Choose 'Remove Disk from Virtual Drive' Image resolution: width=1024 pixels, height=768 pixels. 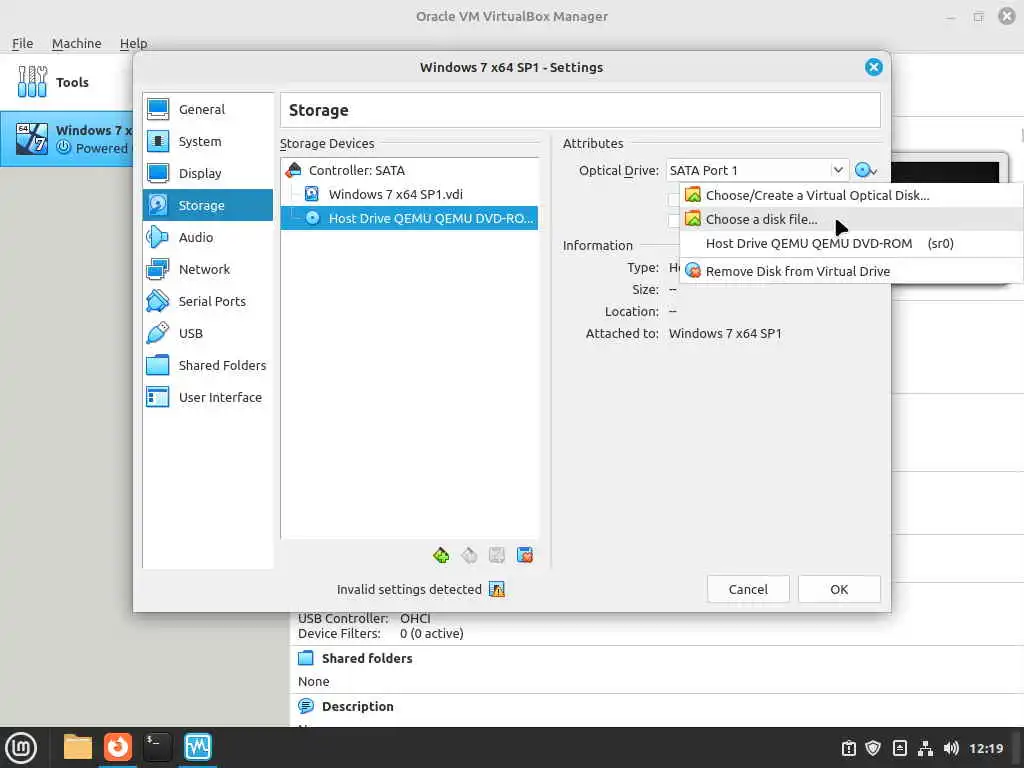click(x=851, y=271)
